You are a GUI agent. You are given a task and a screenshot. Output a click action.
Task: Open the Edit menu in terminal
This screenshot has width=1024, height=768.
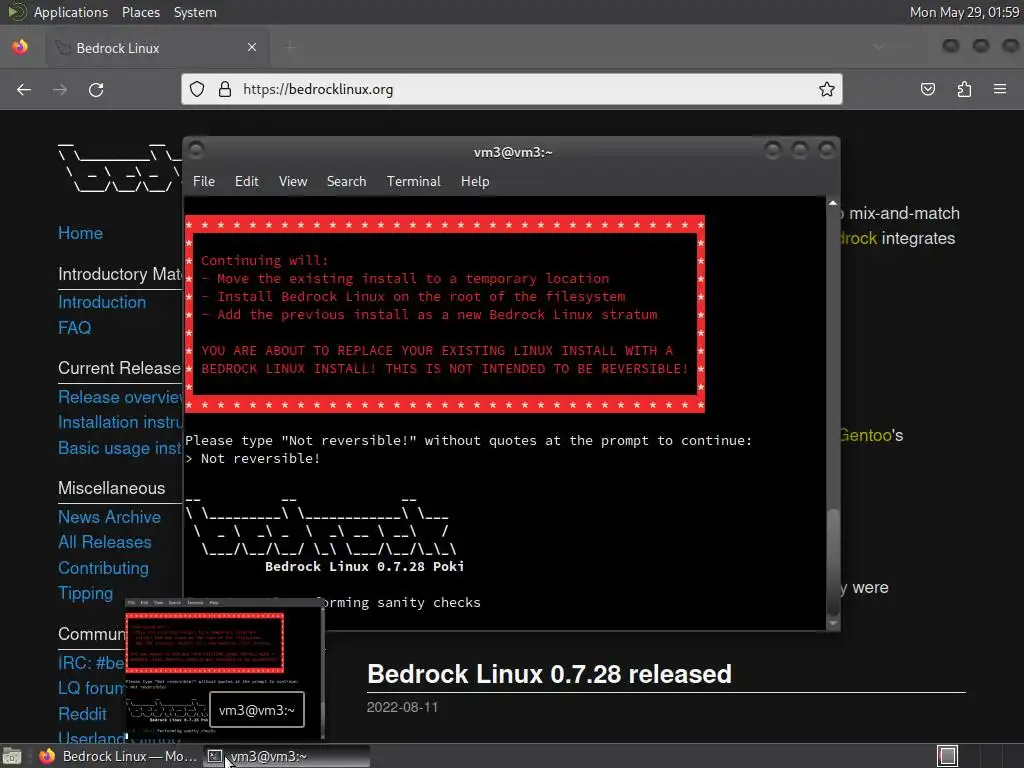[x=246, y=182]
